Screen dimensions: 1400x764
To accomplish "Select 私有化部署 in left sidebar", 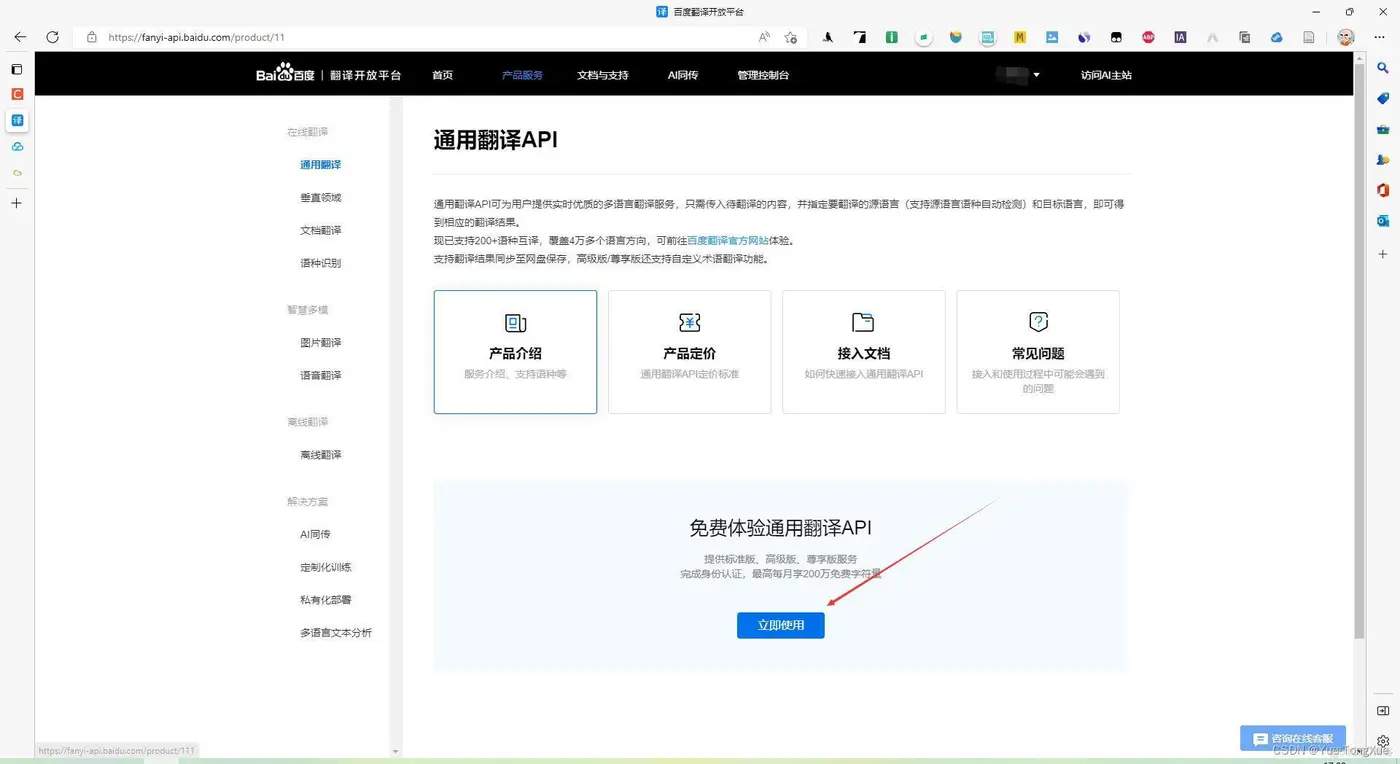I will pyautogui.click(x=325, y=600).
